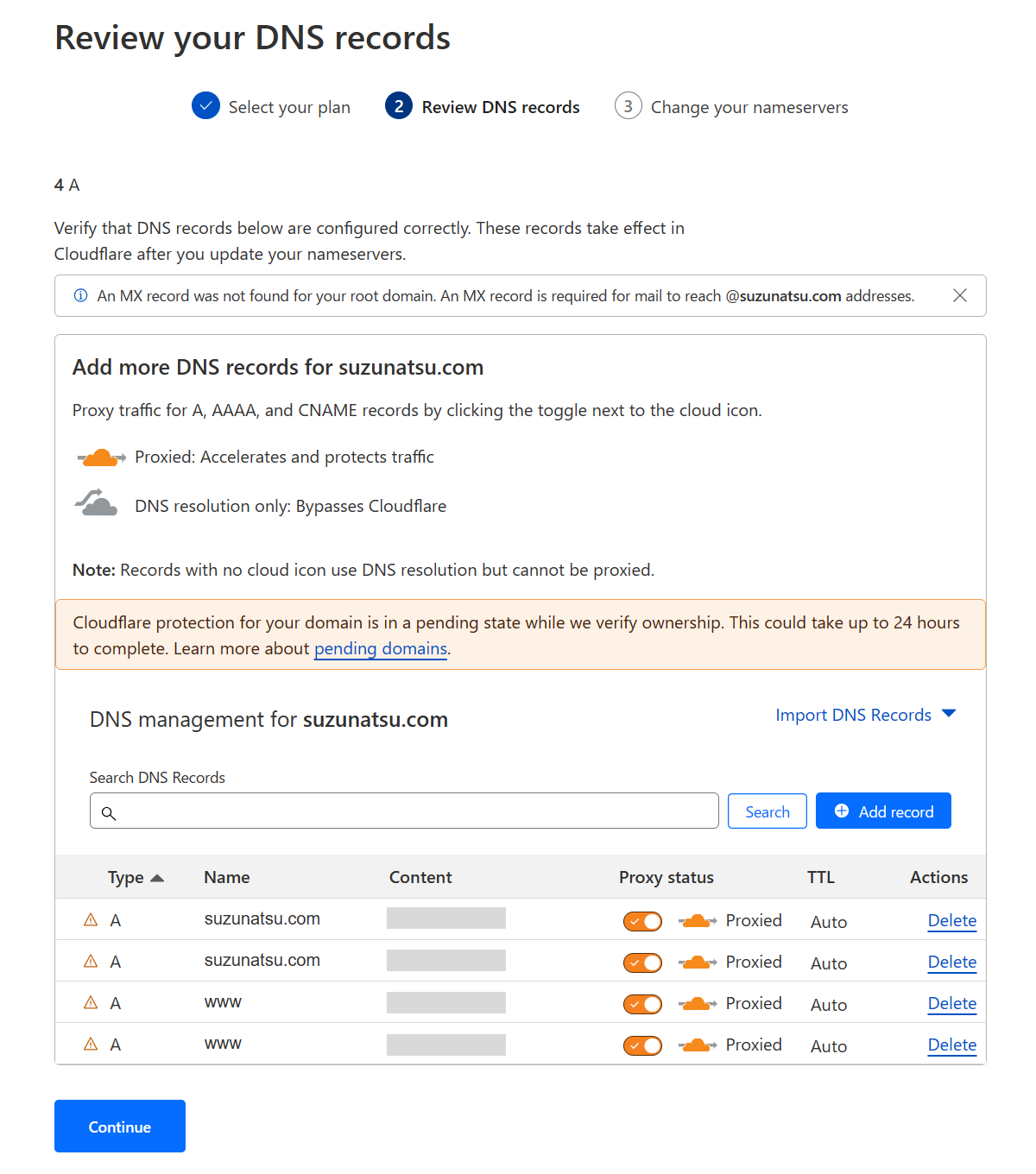Delete the last www A record
Image resolution: width=1036 pixels, height=1174 pixels.
tap(952, 1045)
